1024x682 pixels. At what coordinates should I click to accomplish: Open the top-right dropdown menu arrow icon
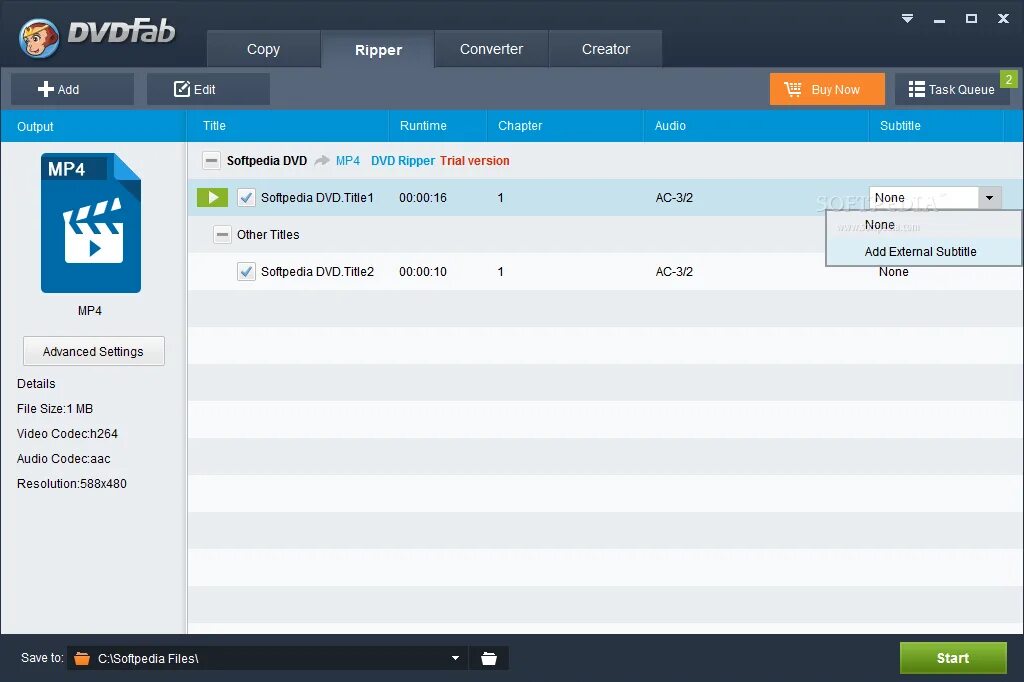pos(907,18)
